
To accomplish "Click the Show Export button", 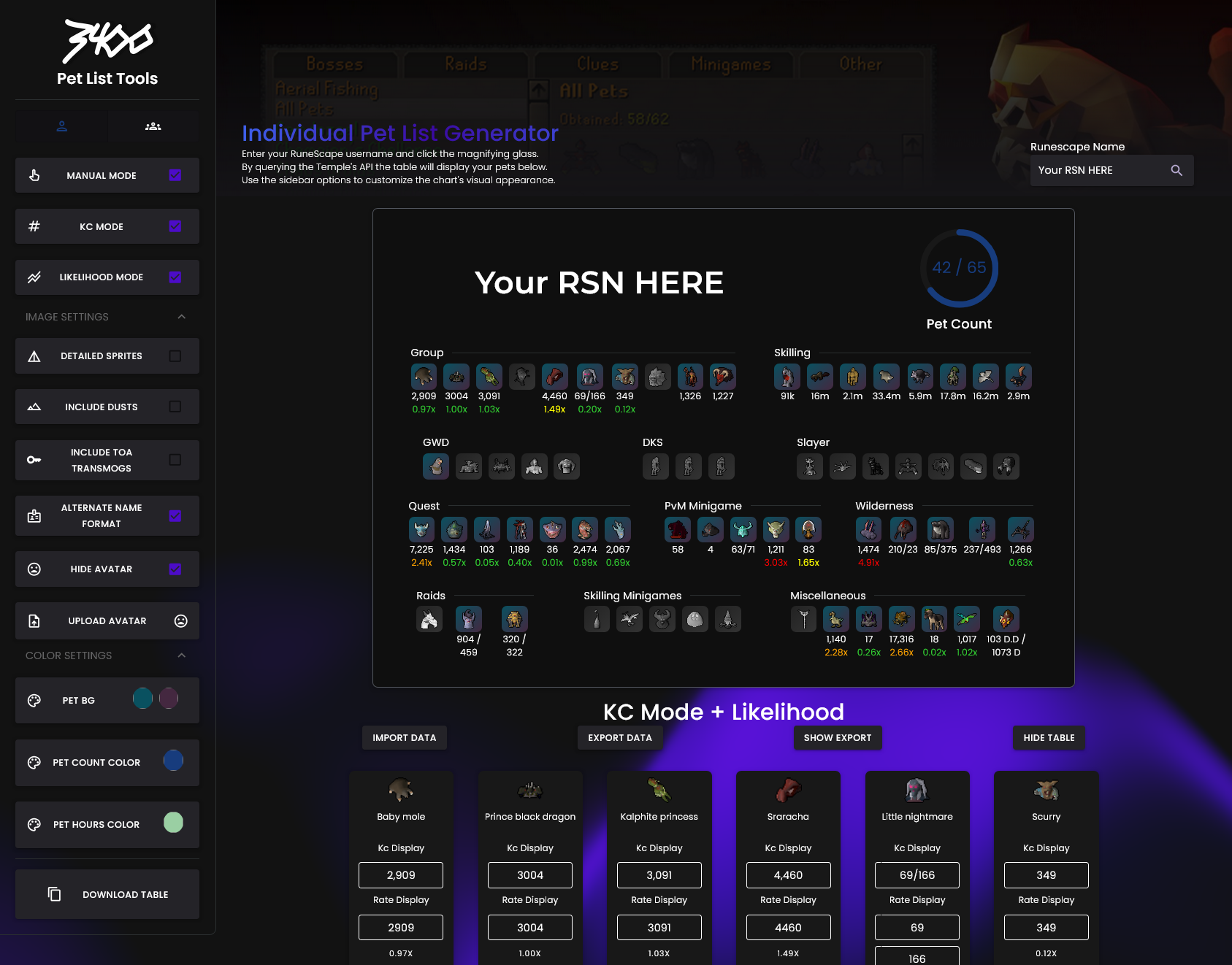I will 838,738.
